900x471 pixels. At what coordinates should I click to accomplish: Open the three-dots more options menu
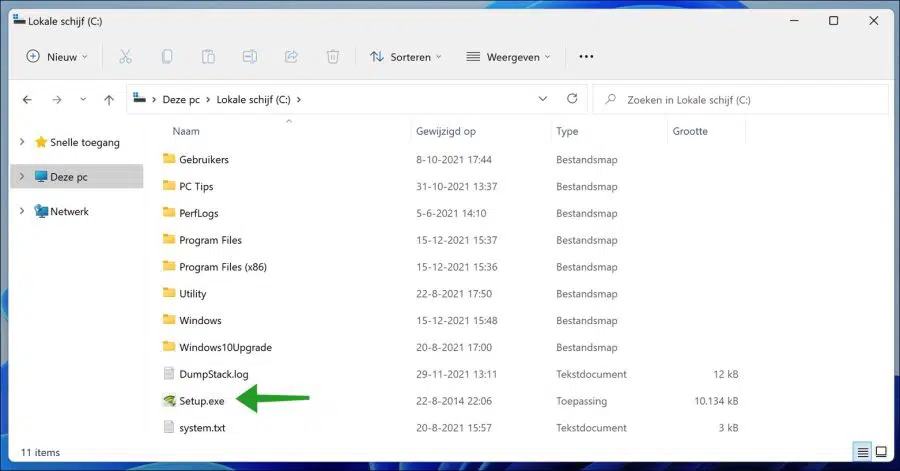(x=586, y=56)
